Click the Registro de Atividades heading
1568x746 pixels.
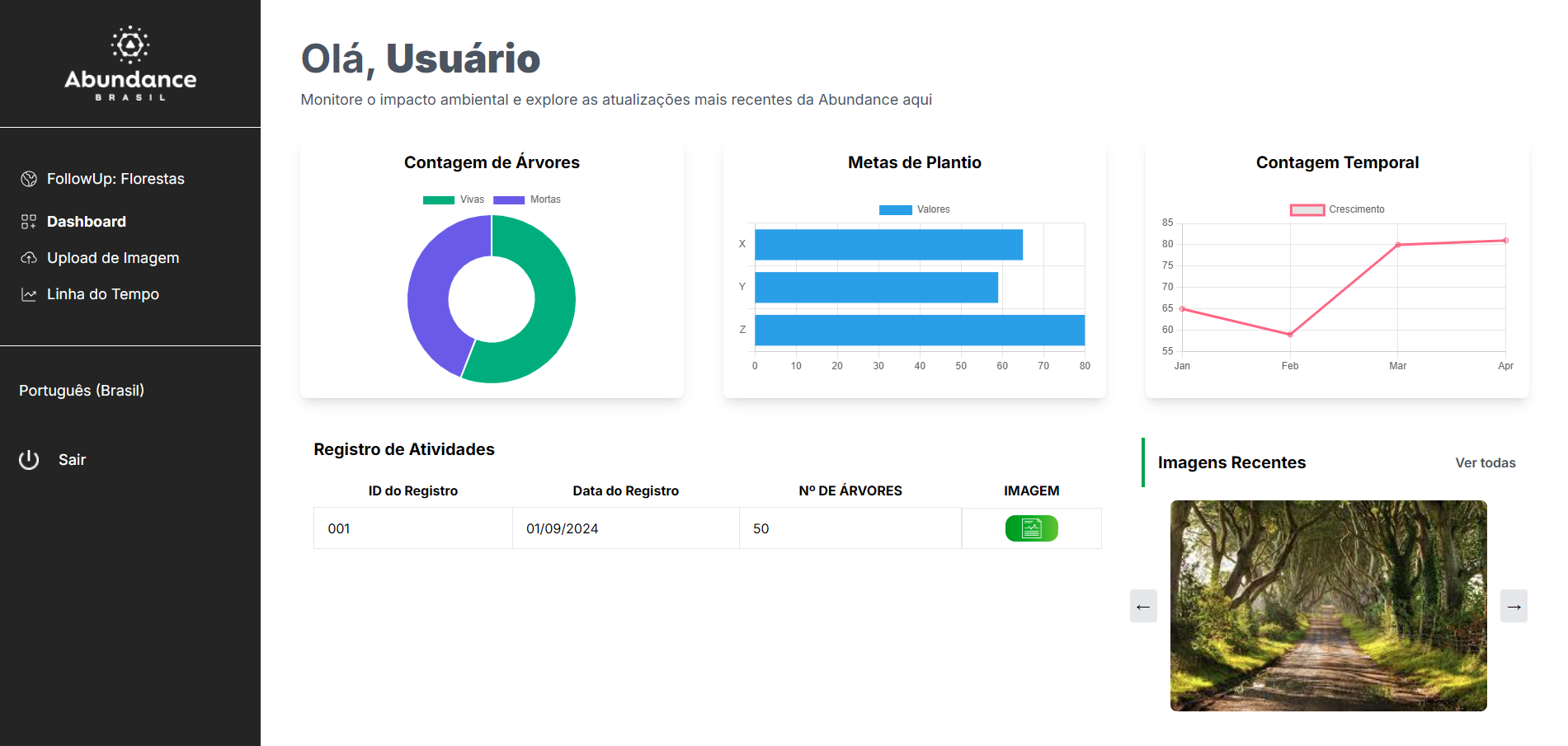tap(404, 449)
